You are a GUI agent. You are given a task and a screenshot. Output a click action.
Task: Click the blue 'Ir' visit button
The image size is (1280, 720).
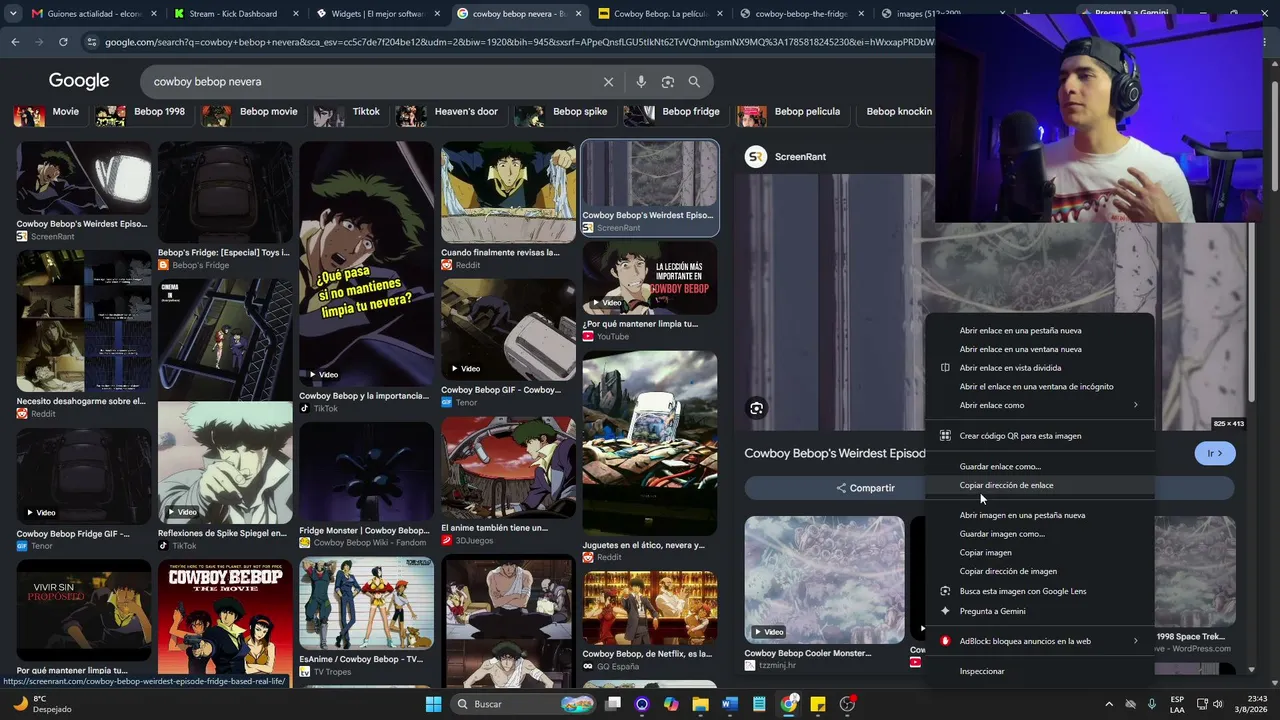click(1215, 453)
